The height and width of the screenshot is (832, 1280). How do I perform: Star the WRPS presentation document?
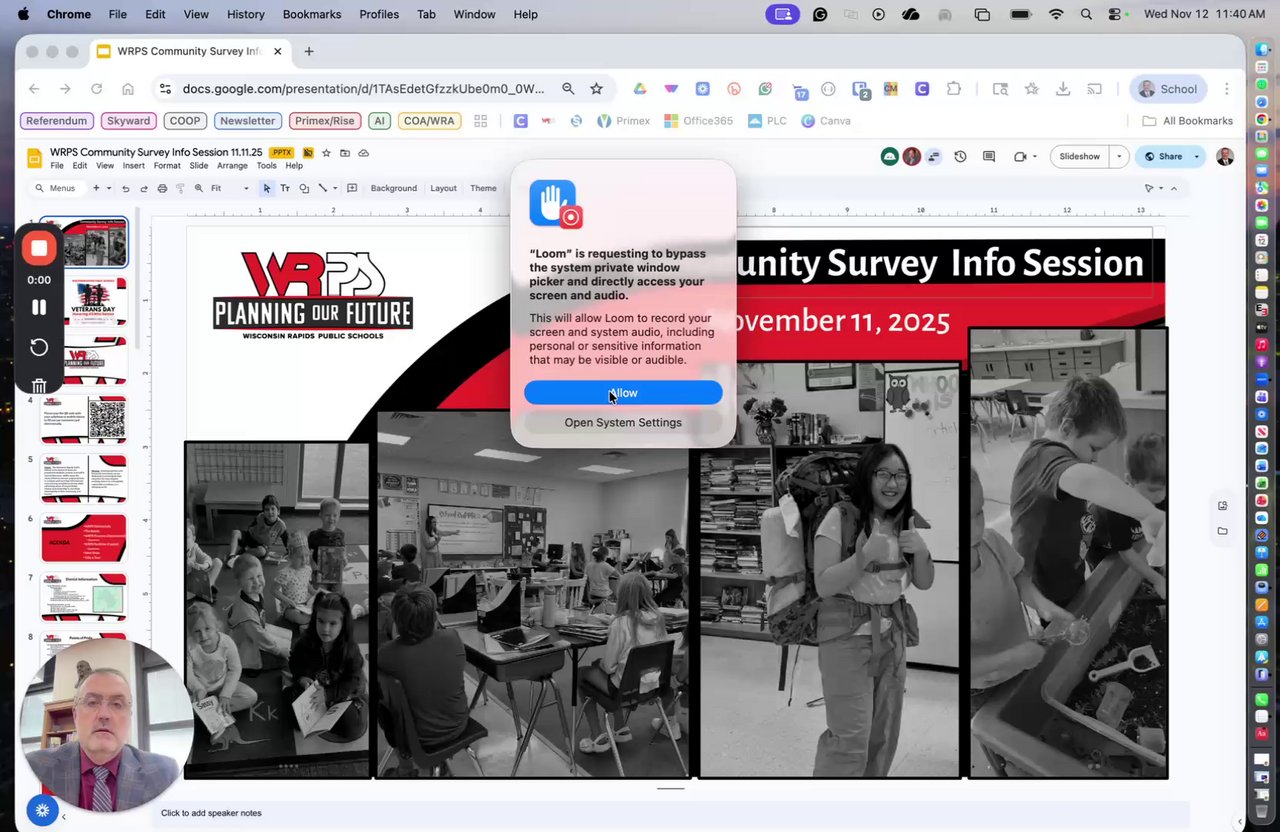coord(326,153)
